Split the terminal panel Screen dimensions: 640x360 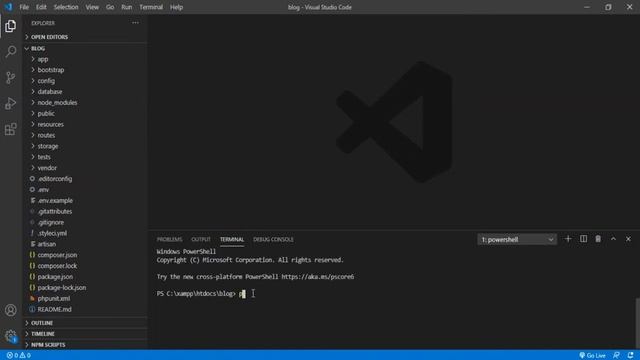click(583, 239)
